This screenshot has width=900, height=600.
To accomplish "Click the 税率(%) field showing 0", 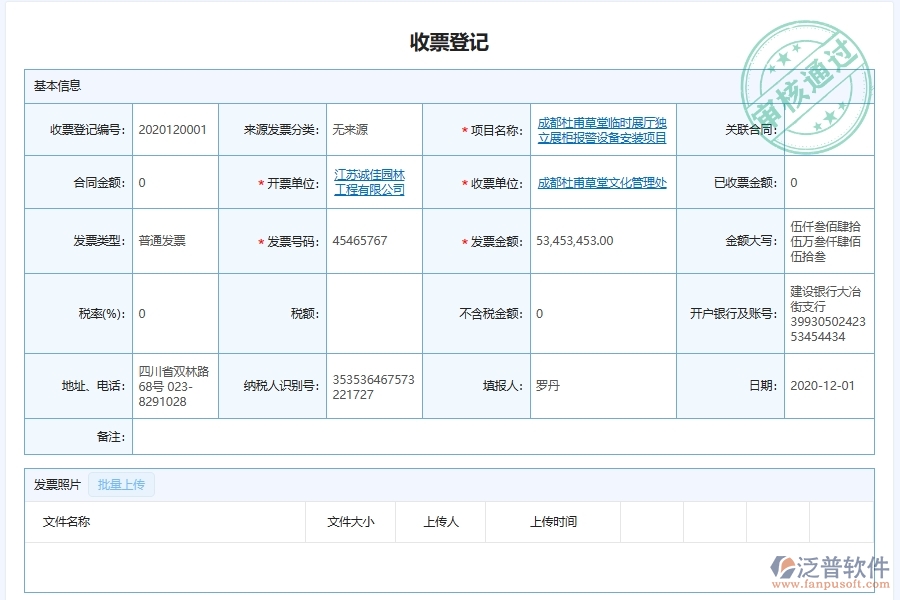I will (160, 311).
